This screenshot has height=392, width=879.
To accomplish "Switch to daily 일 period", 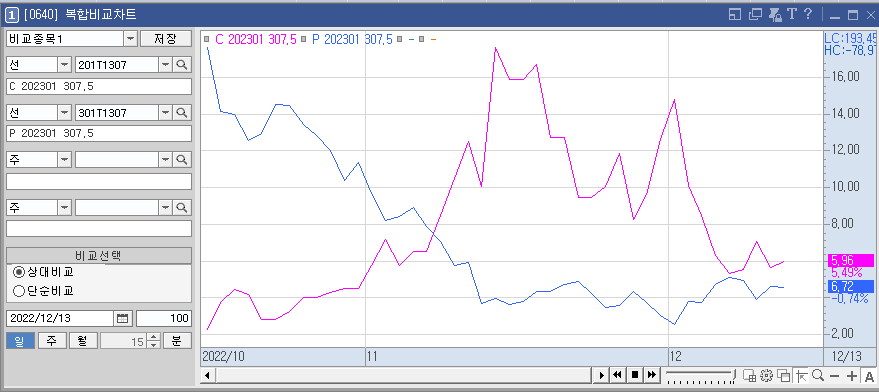I will tap(20, 340).
